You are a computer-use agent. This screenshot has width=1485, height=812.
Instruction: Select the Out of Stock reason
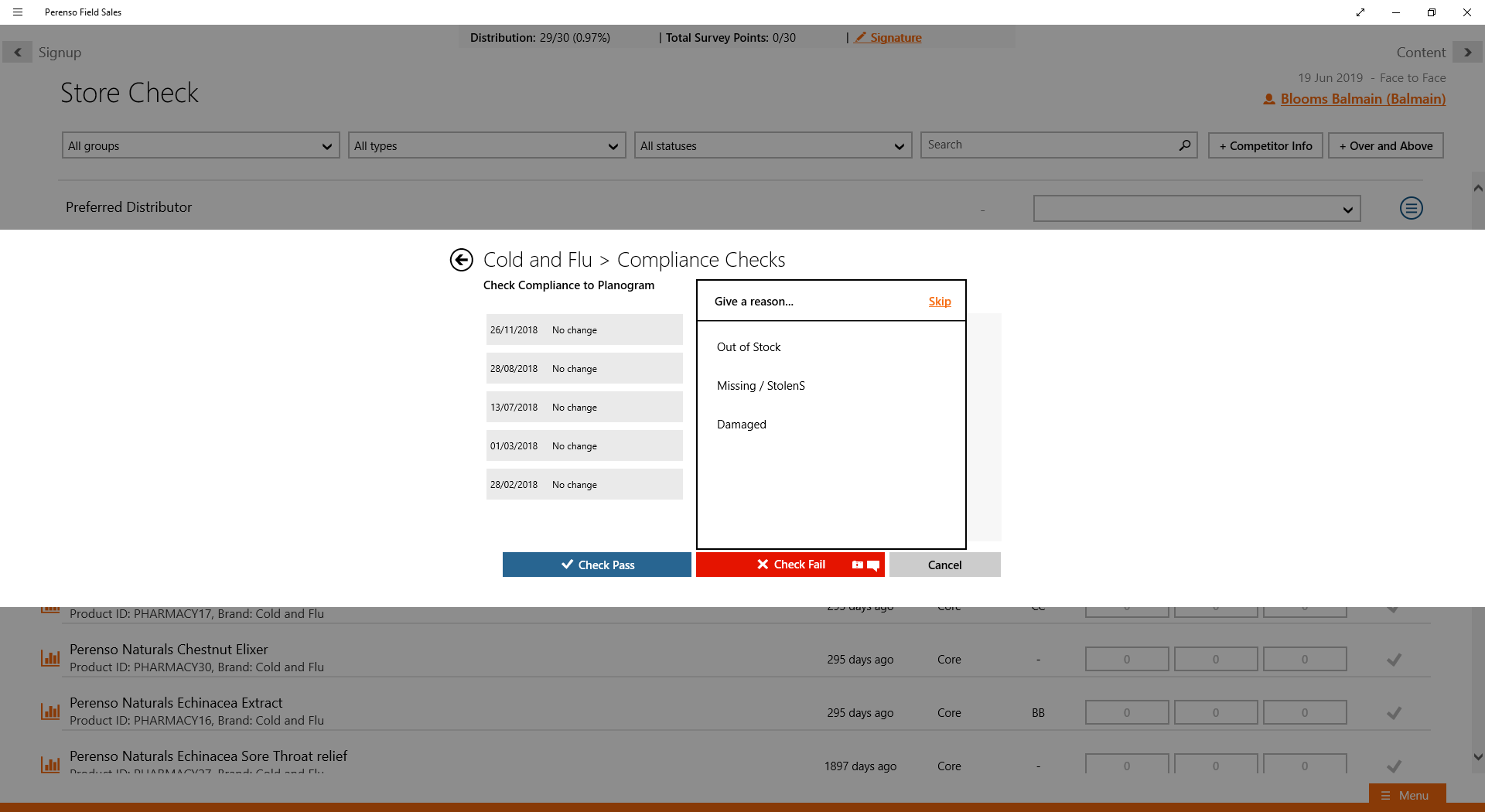(x=749, y=347)
